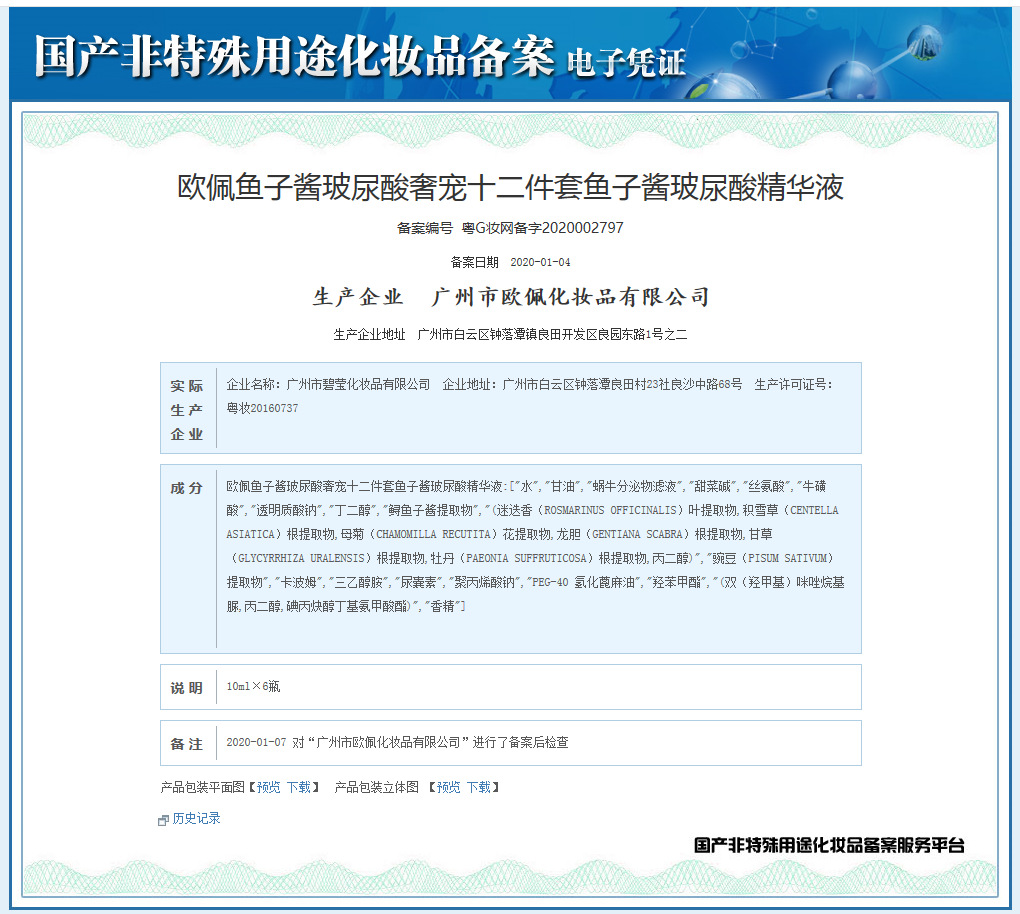Image resolution: width=1020 pixels, height=914 pixels.
Task: Download the 产品包装平面图 image
Action: pos(299,787)
